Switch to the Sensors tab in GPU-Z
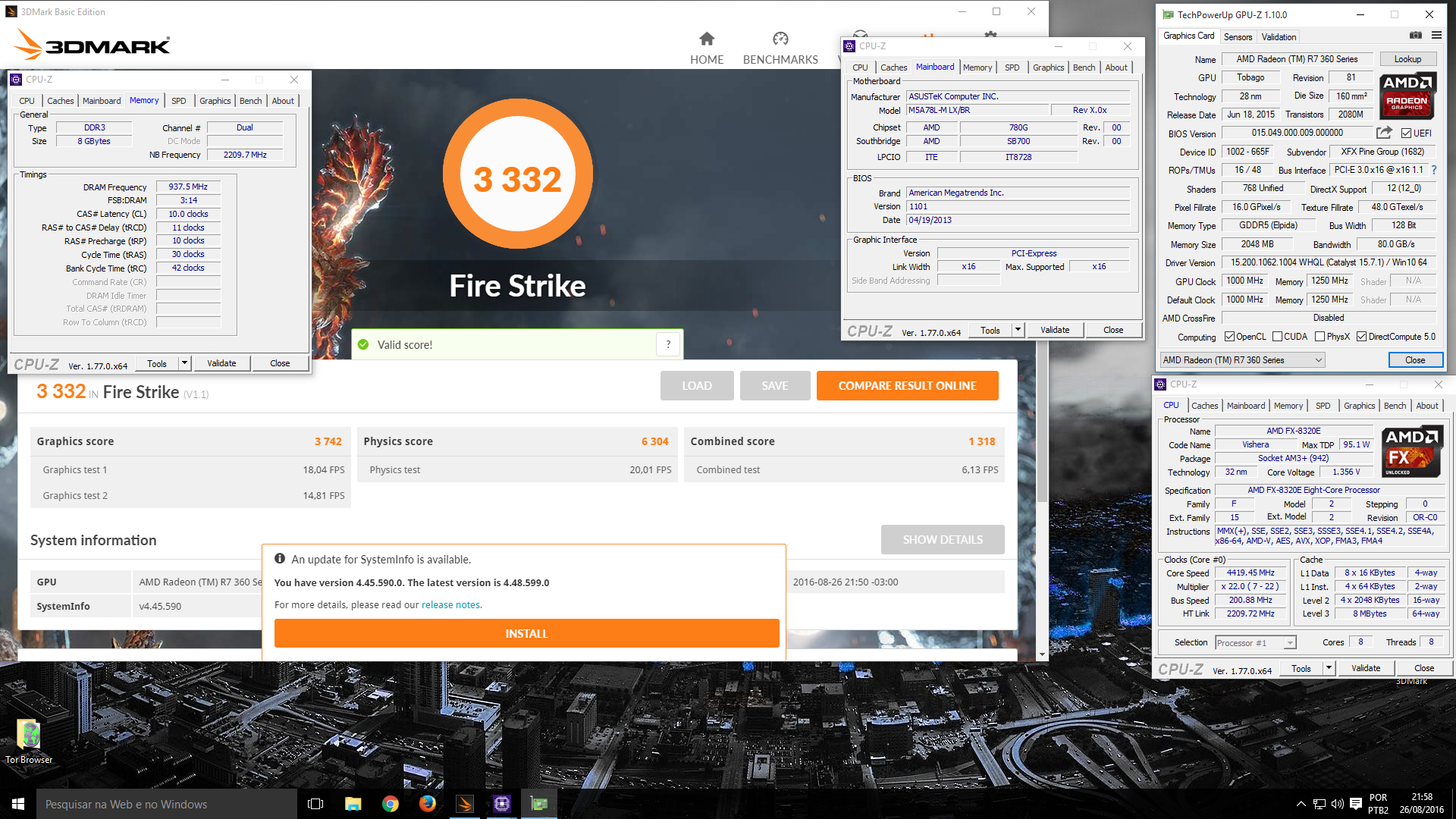 pos(1238,36)
